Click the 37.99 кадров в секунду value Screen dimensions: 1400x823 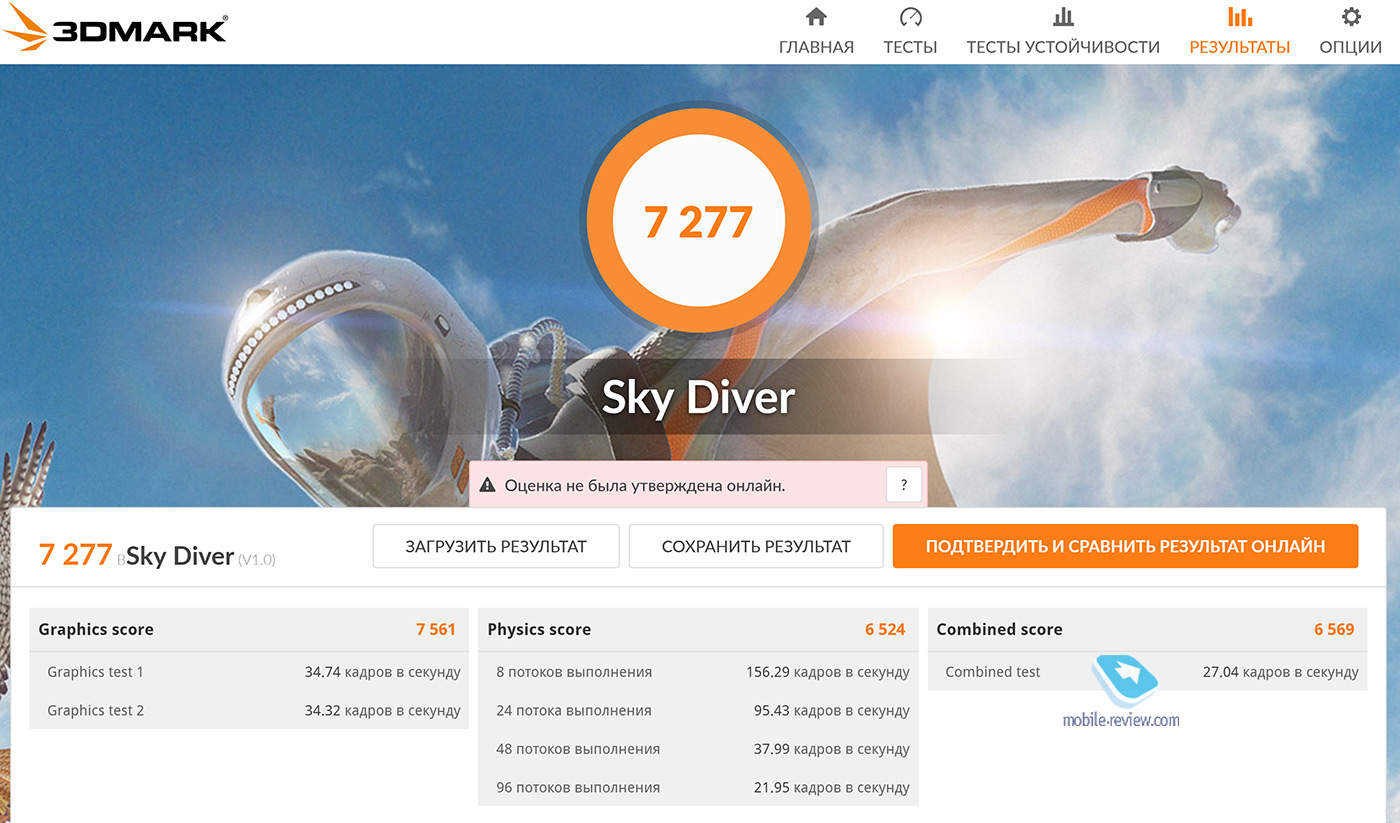[832, 749]
